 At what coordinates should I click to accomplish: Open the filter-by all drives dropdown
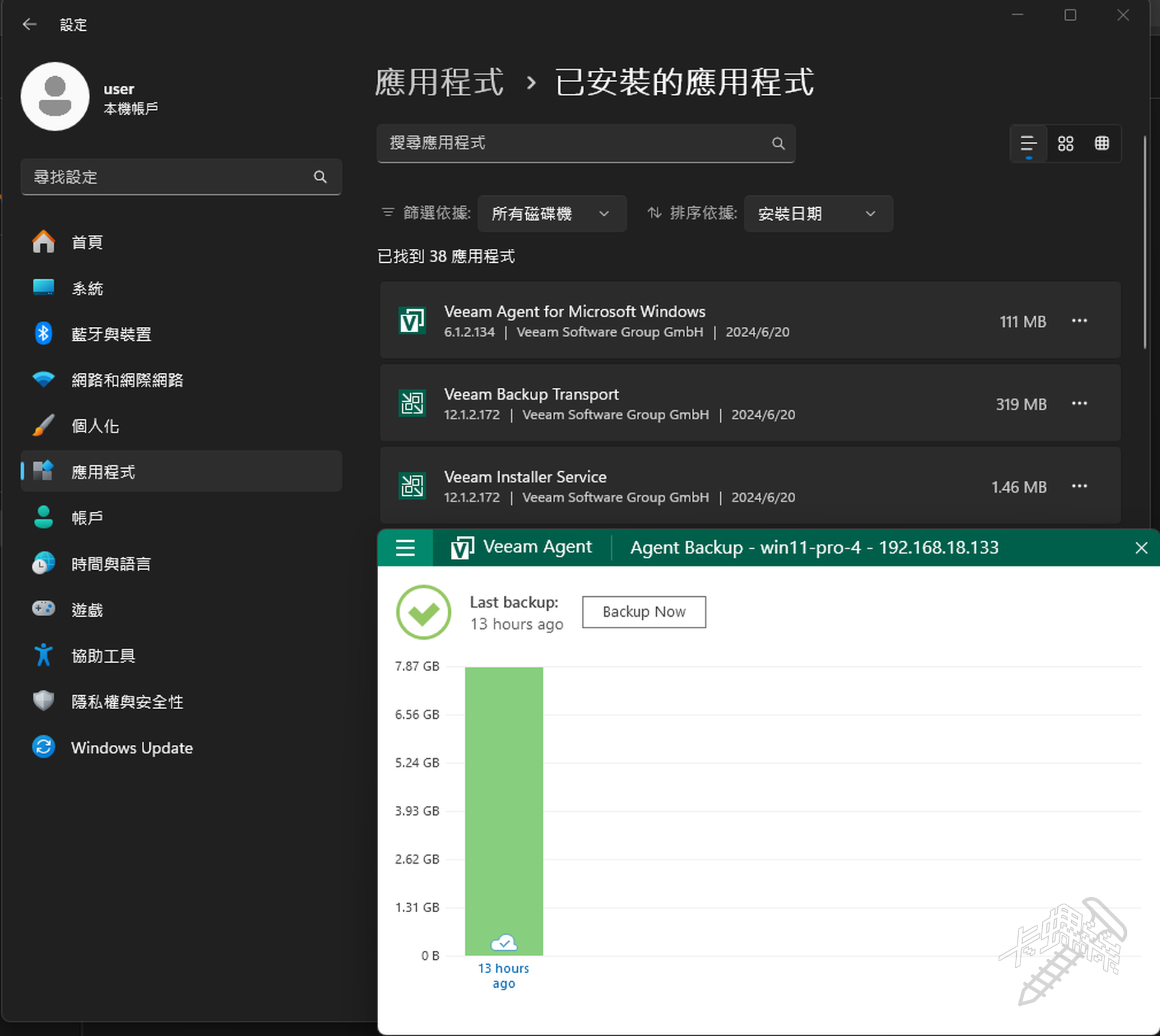click(x=551, y=214)
